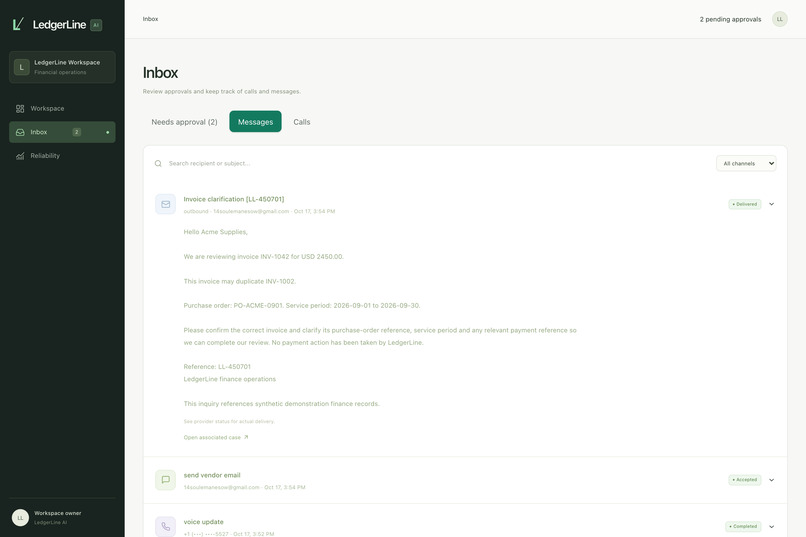Go to Inbox in the sidebar

(62, 132)
